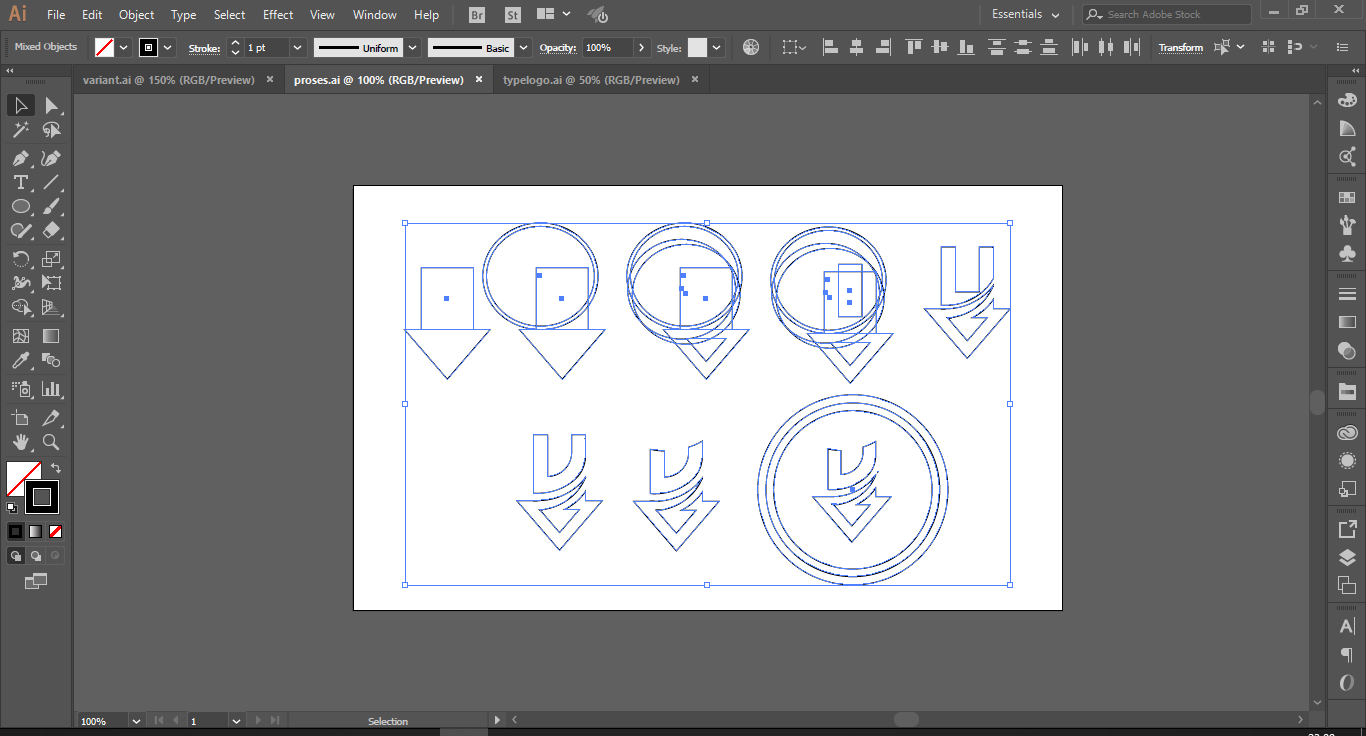Select the Pen tool

(21, 158)
